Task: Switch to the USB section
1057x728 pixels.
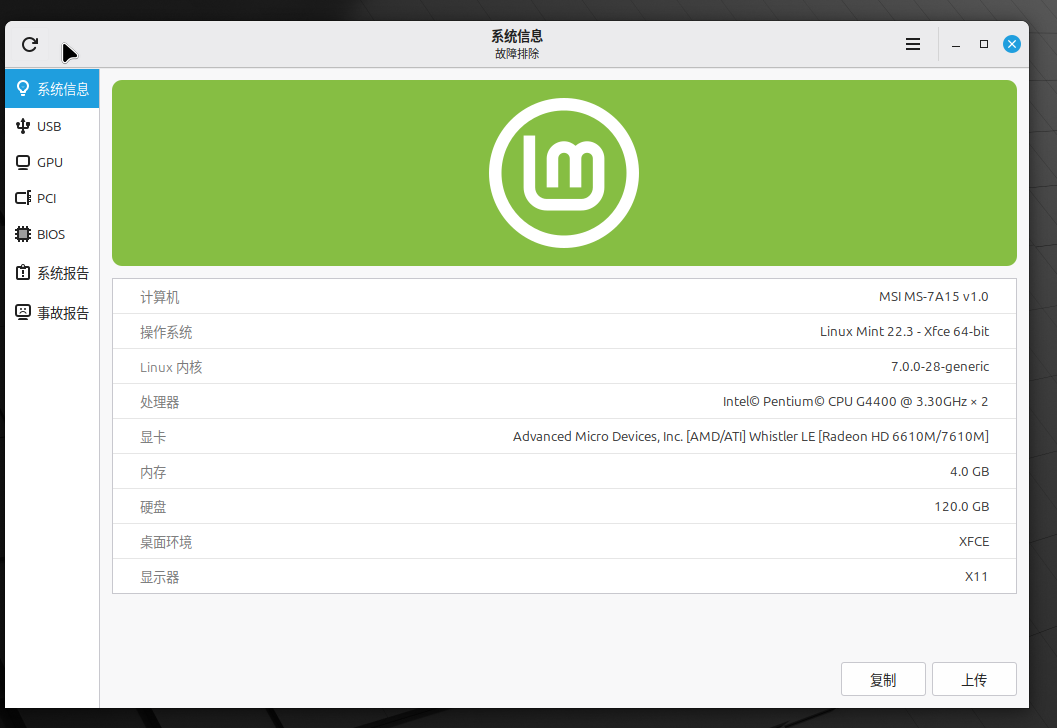Action: point(52,126)
